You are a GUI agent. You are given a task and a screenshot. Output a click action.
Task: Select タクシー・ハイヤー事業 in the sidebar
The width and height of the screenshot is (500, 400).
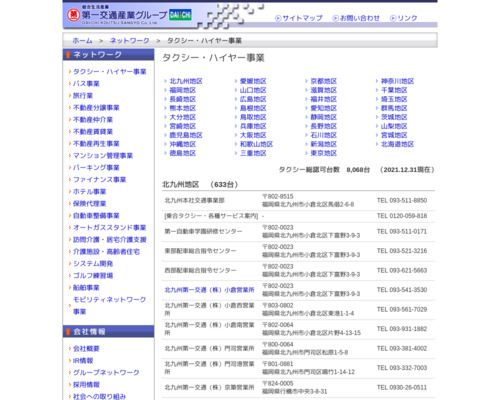click(x=110, y=72)
